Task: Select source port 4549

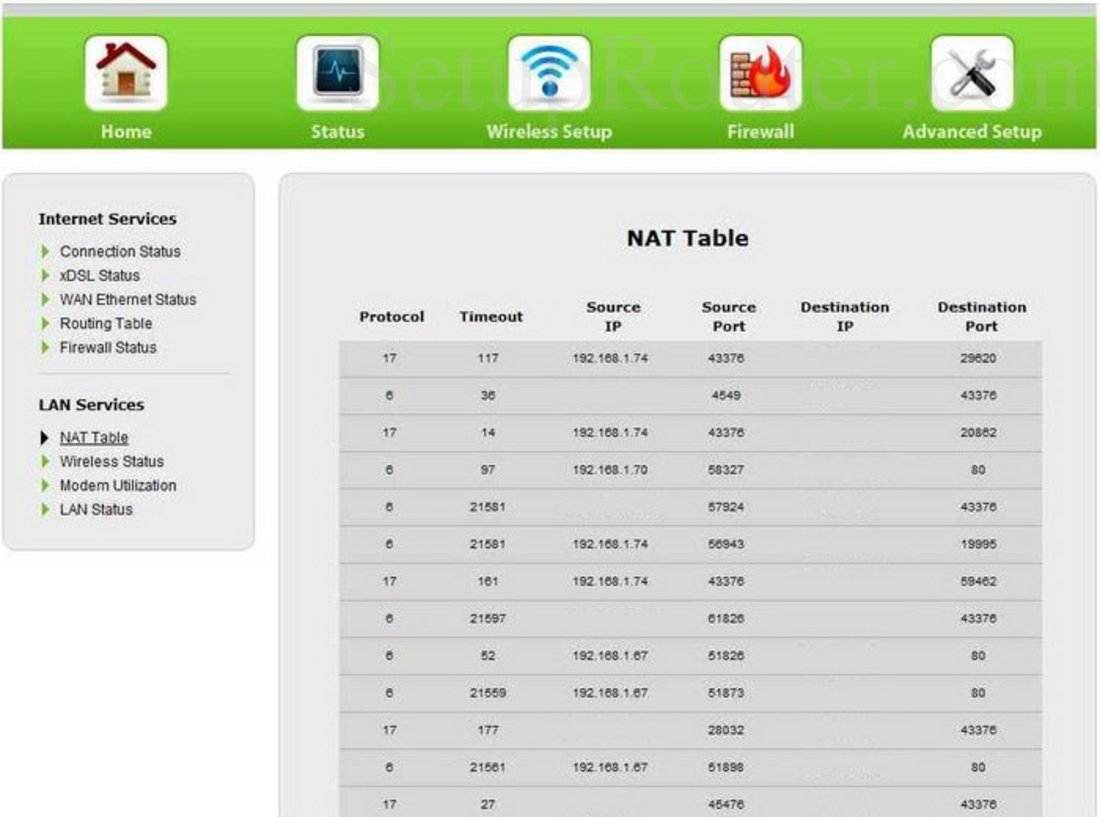Action: click(x=725, y=395)
